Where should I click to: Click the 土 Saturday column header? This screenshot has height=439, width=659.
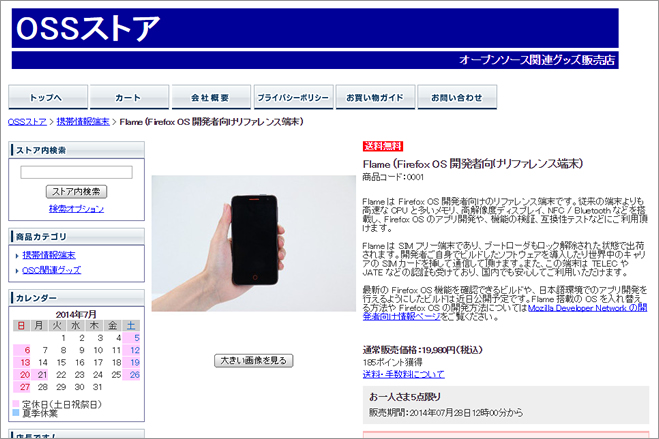pos(131,326)
